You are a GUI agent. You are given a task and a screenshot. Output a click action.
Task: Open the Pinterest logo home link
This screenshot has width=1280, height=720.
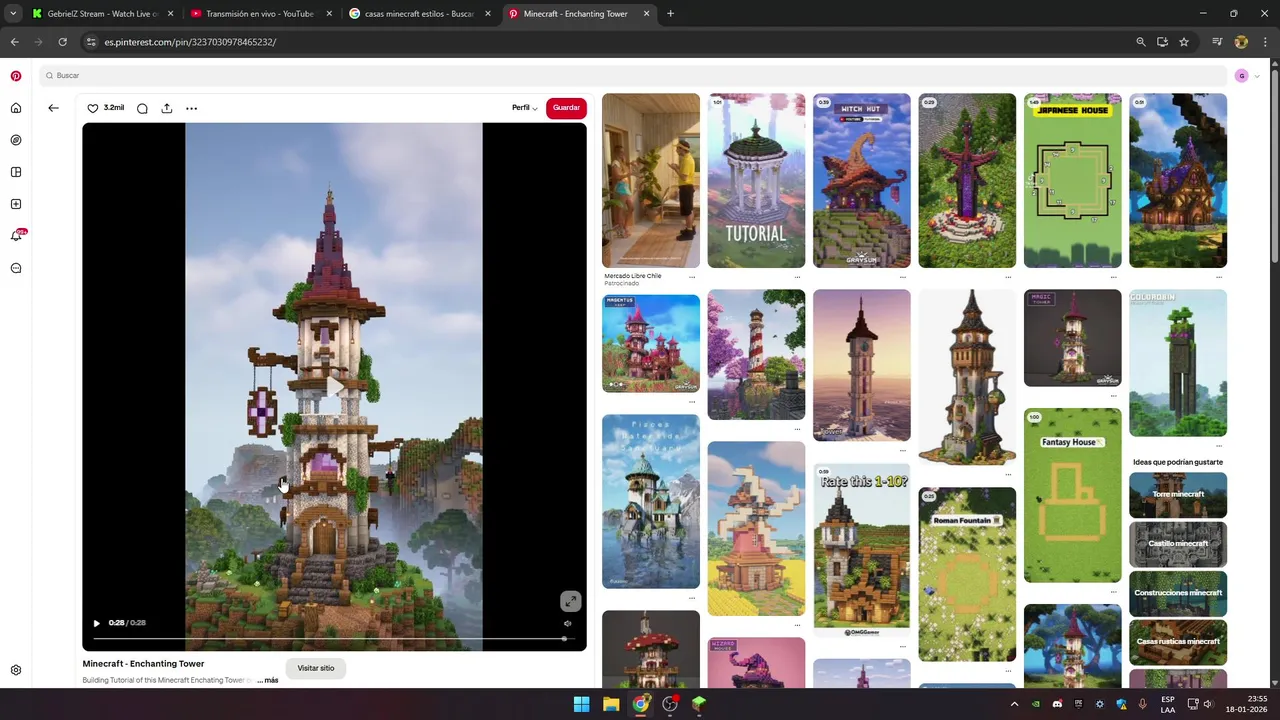(16, 76)
